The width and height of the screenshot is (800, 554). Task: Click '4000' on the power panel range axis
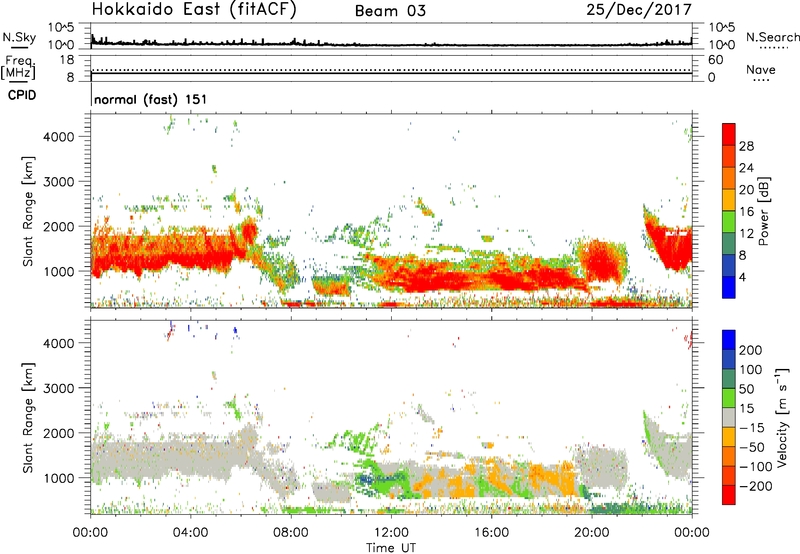tap(59, 137)
